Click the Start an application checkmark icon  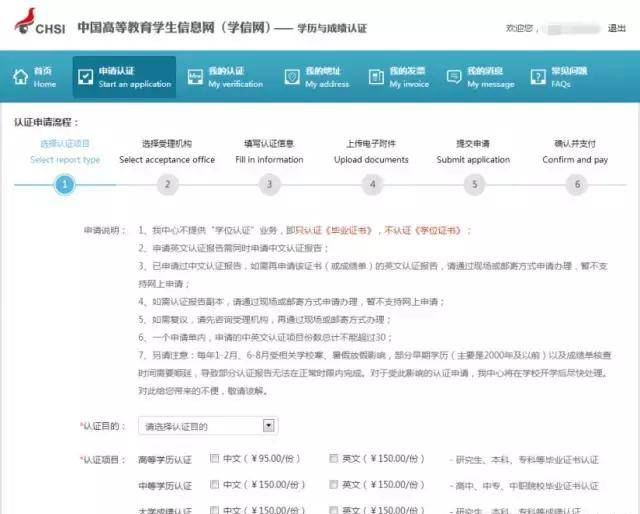[x=85, y=77]
